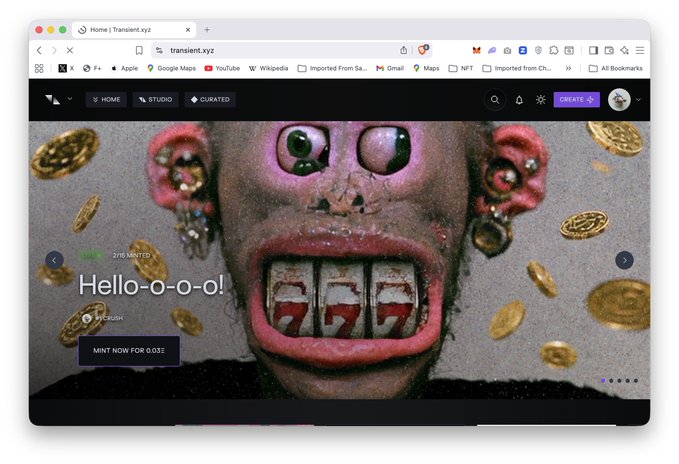
Task: Close the Transient.xyz tab
Action: coord(188,30)
